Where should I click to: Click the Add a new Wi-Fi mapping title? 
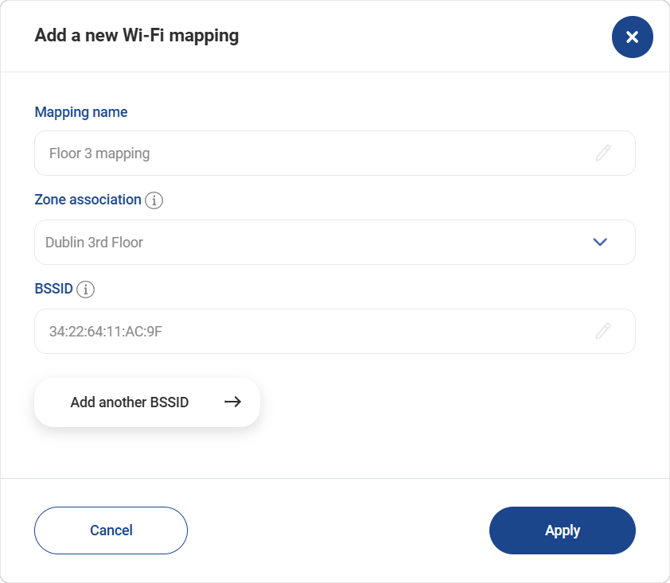coord(137,35)
